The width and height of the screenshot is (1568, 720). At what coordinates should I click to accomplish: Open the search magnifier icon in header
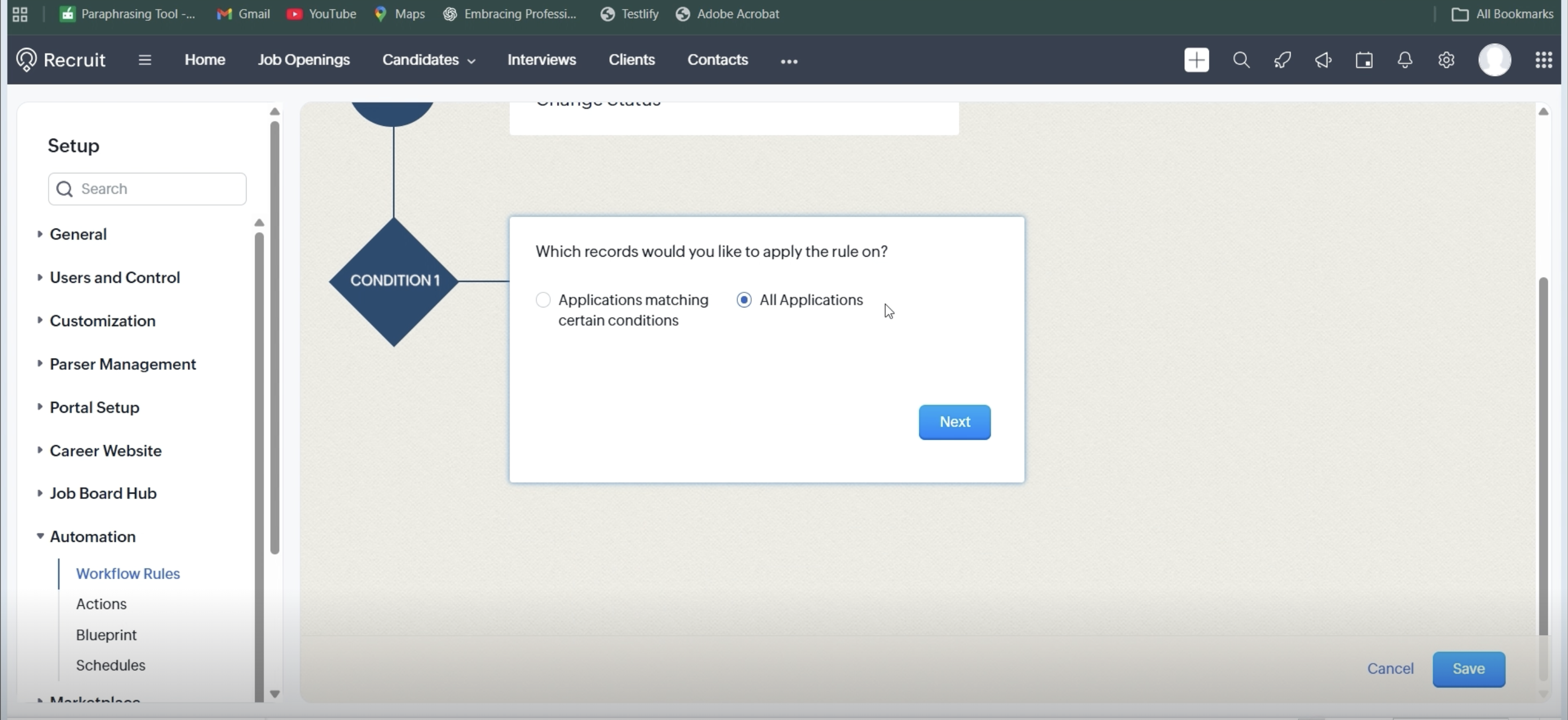[x=1241, y=60]
